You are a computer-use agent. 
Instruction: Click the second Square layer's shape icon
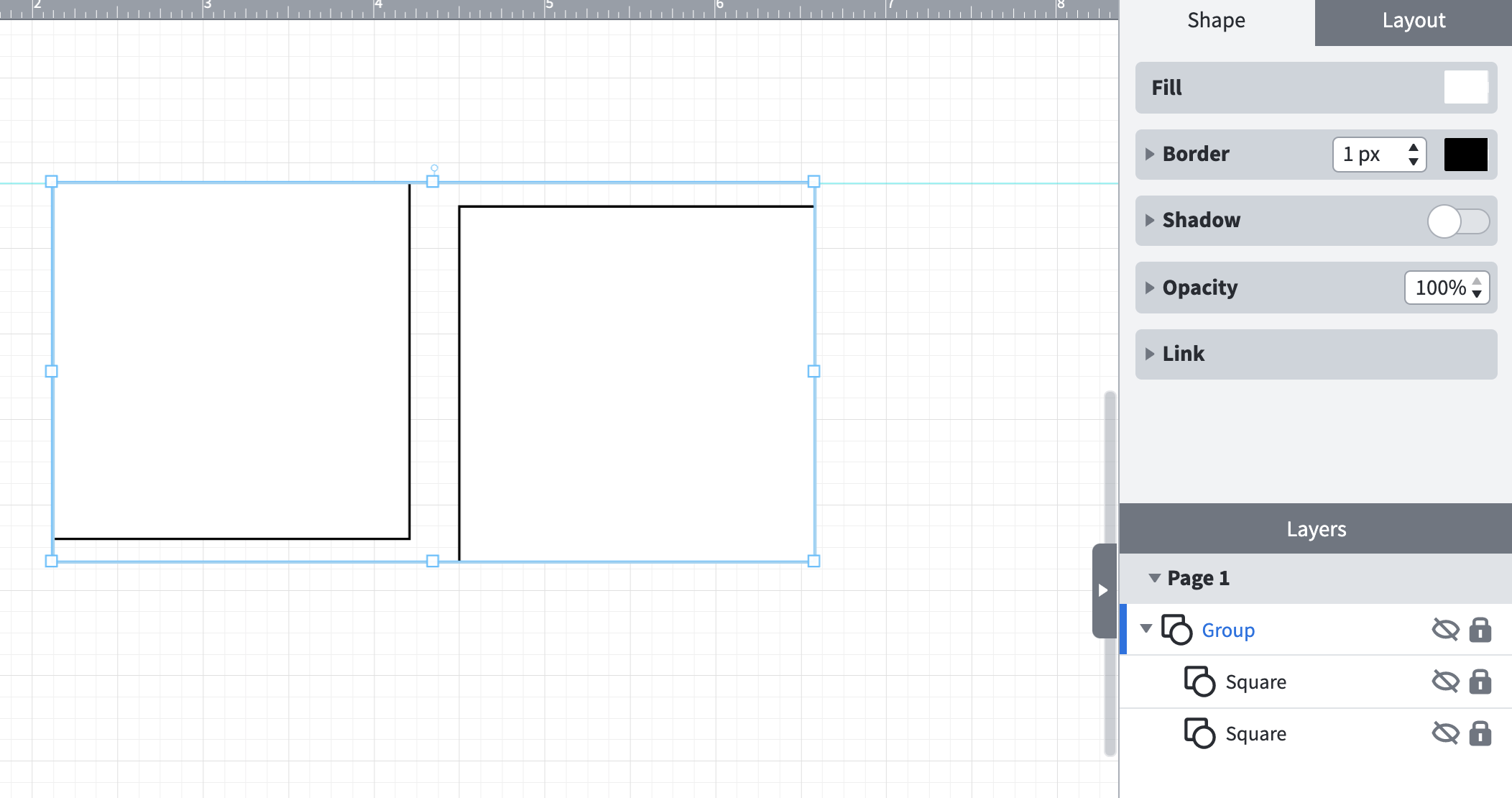[x=1199, y=733]
